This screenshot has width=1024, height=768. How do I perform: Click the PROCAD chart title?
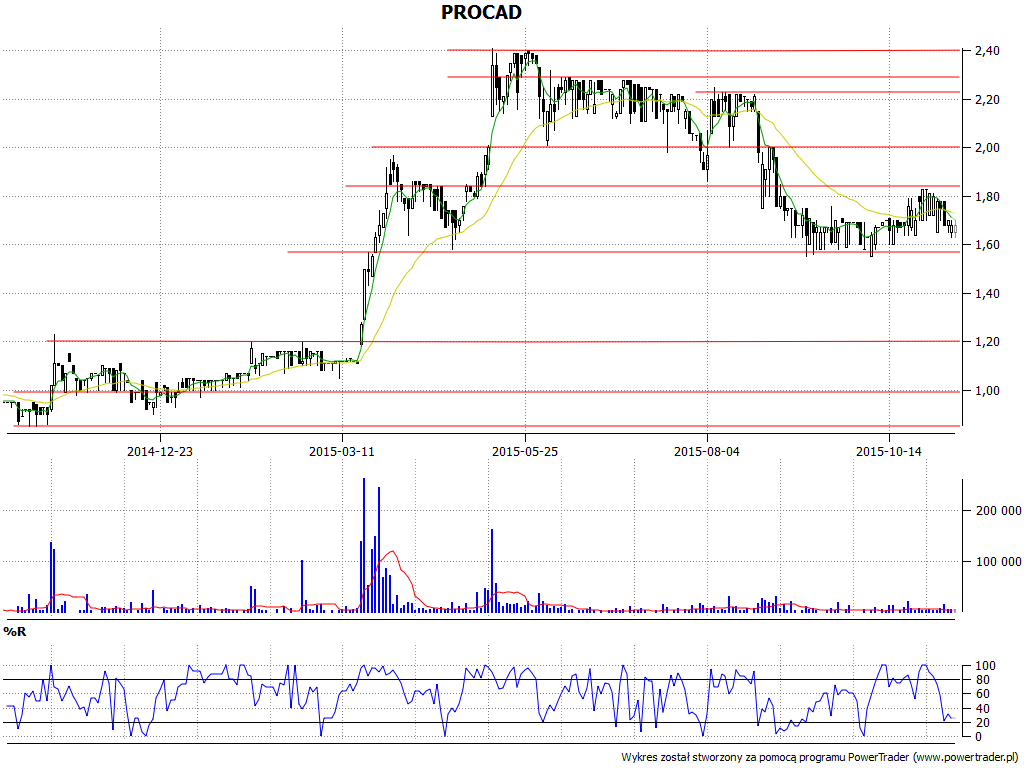pyautogui.click(x=481, y=12)
